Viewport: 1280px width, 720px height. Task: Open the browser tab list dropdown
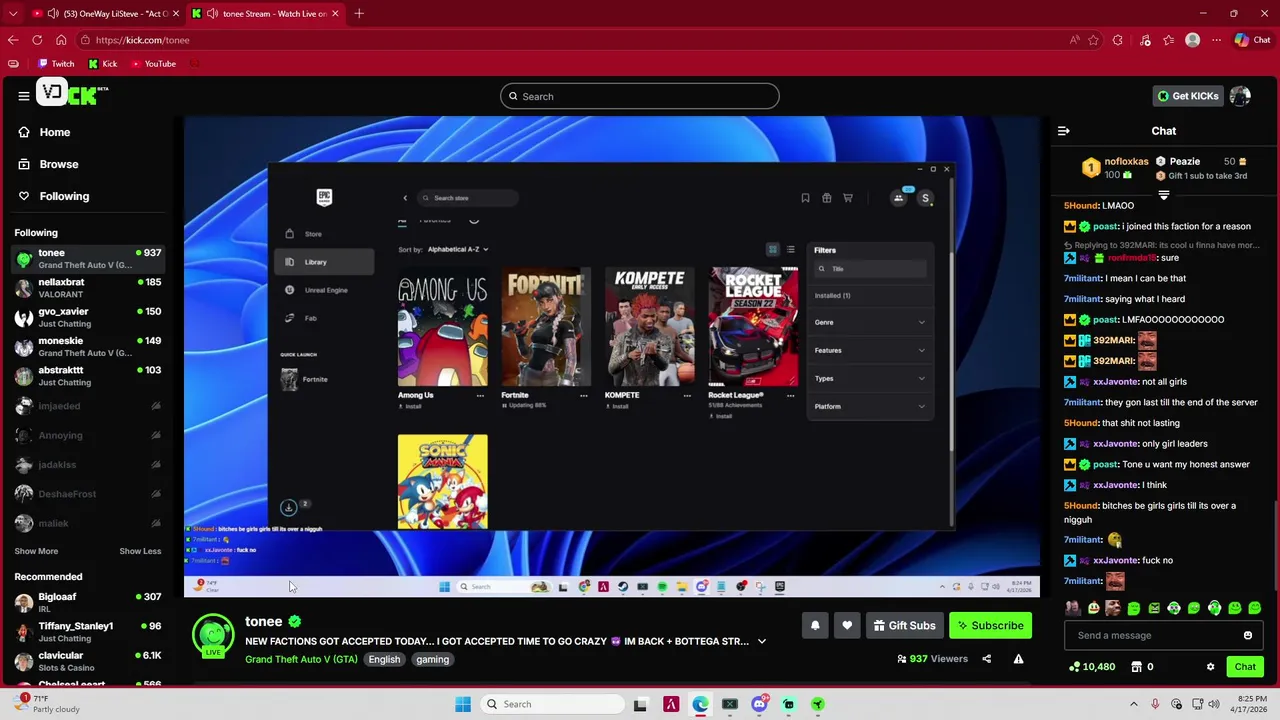(x=13, y=13)
